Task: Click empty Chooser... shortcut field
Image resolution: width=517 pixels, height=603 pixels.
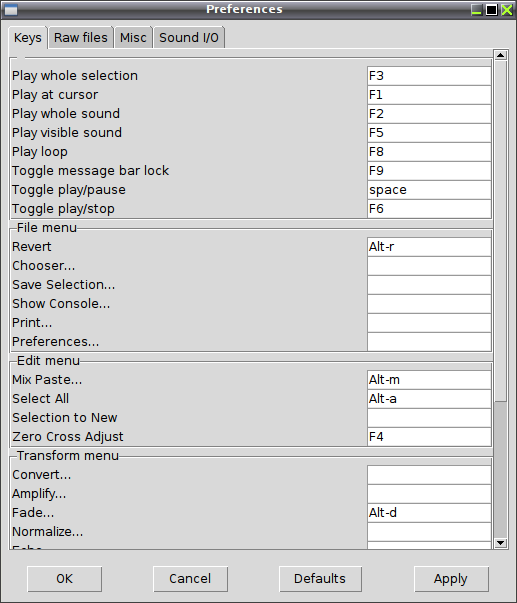Action: 429,266
